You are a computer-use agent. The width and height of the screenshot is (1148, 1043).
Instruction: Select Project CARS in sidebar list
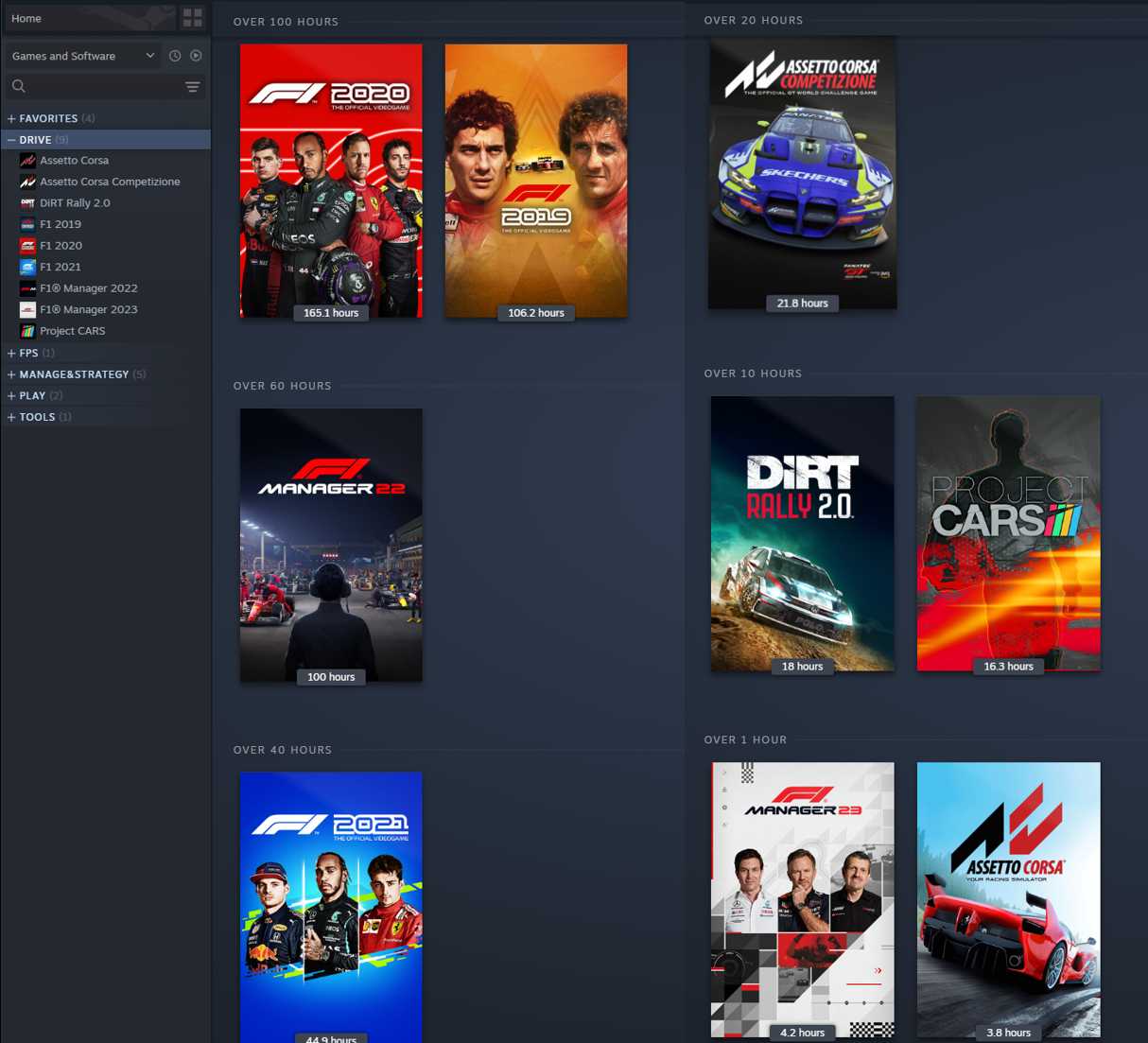coord(73,331)
